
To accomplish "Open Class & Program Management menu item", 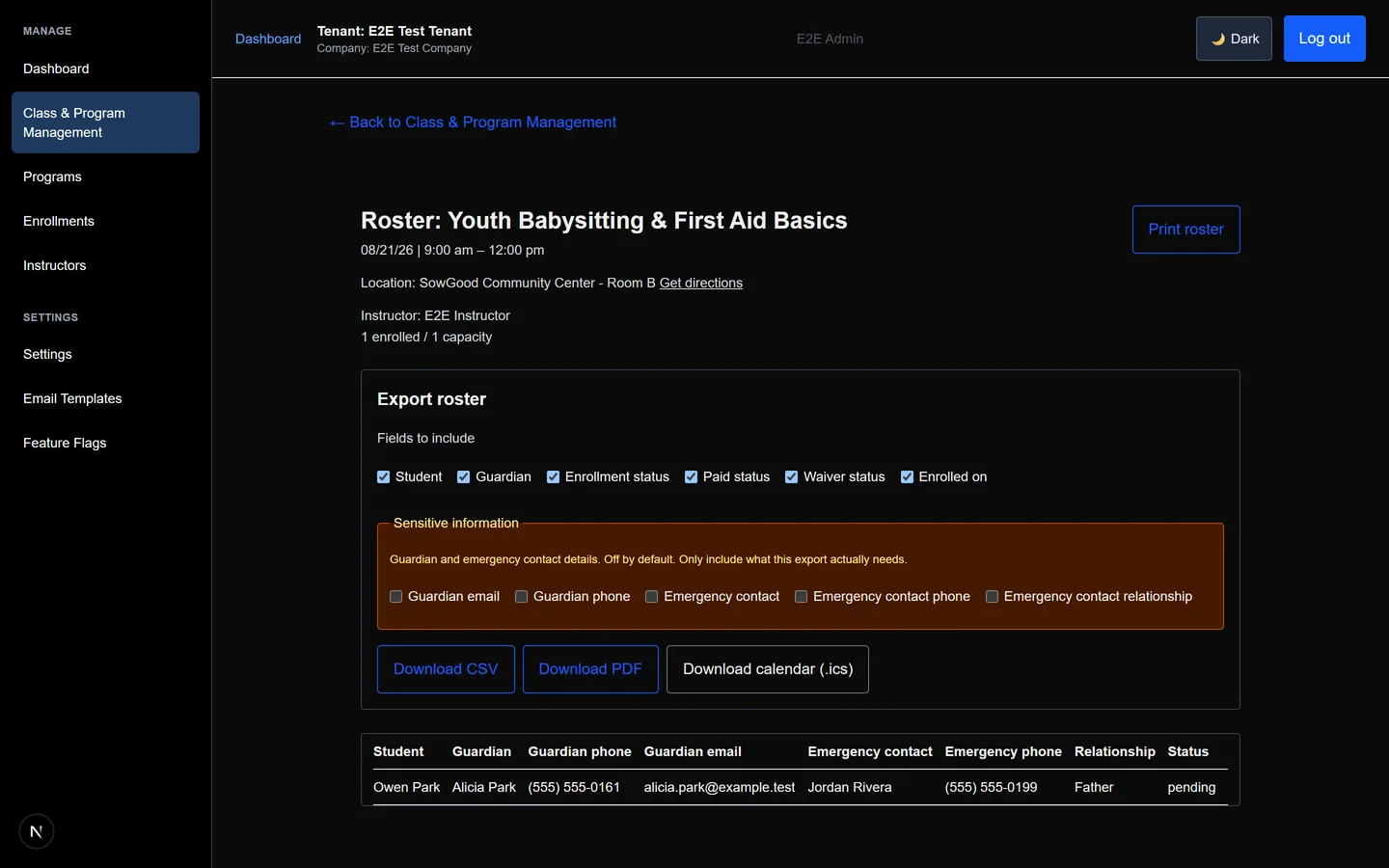I will 105,122.
